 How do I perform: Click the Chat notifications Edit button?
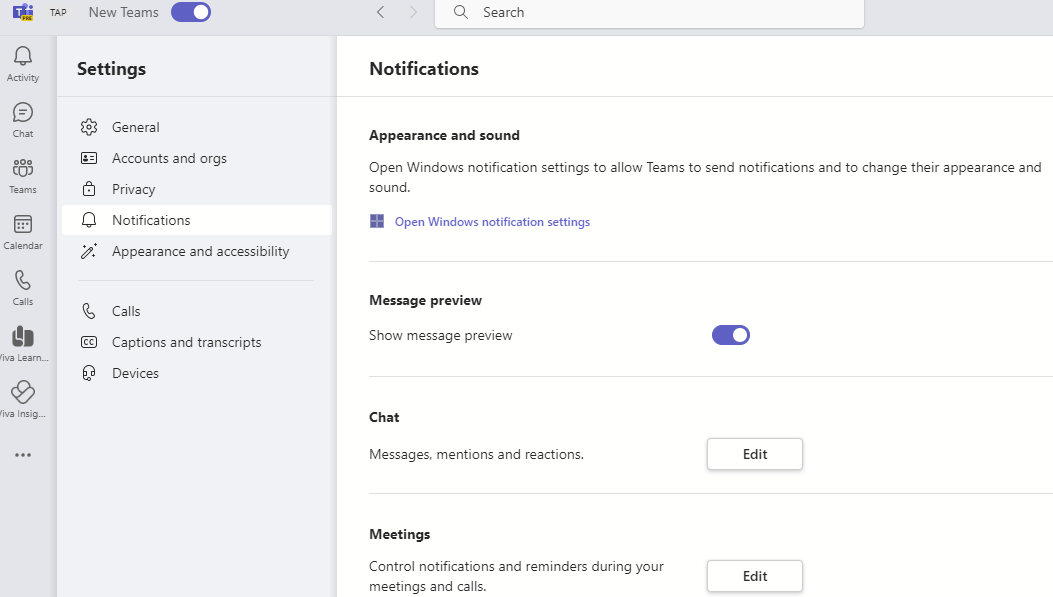pos(755,454)
